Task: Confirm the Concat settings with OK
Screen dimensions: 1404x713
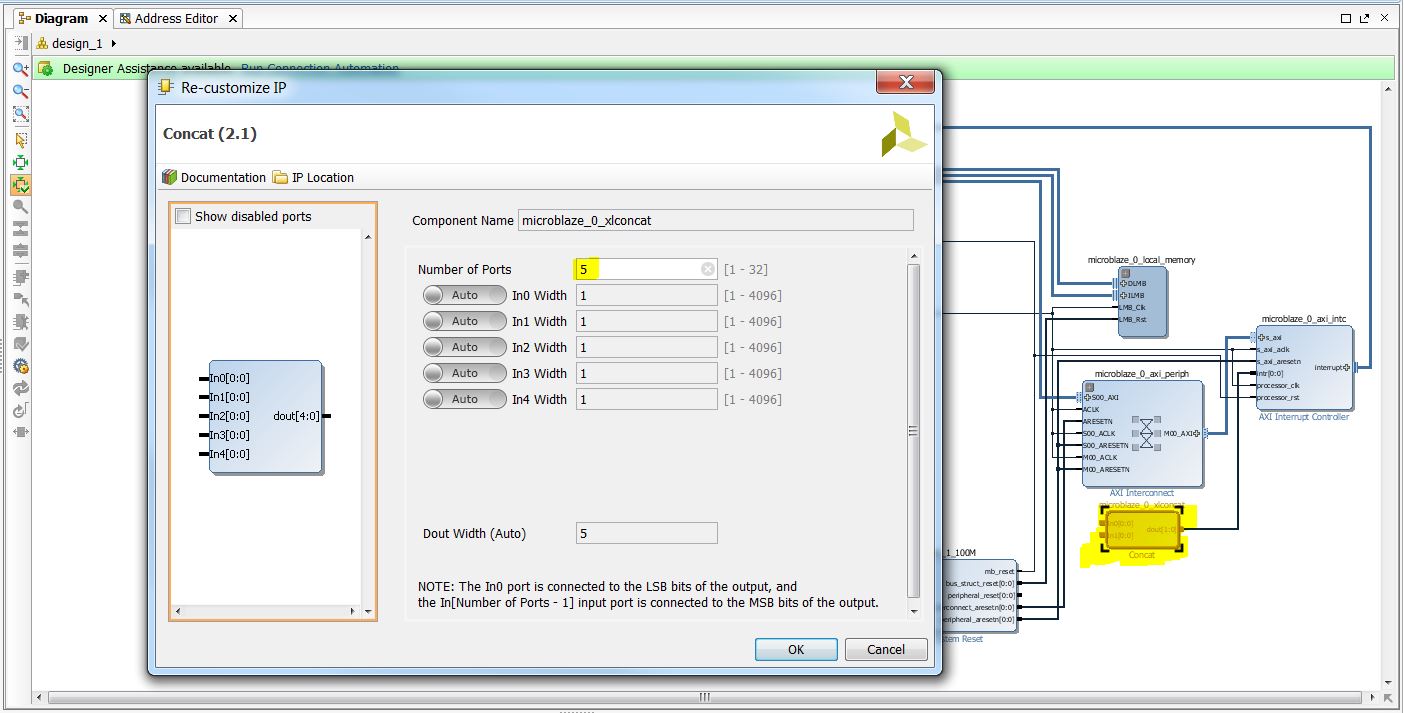Action: (796, 649)
